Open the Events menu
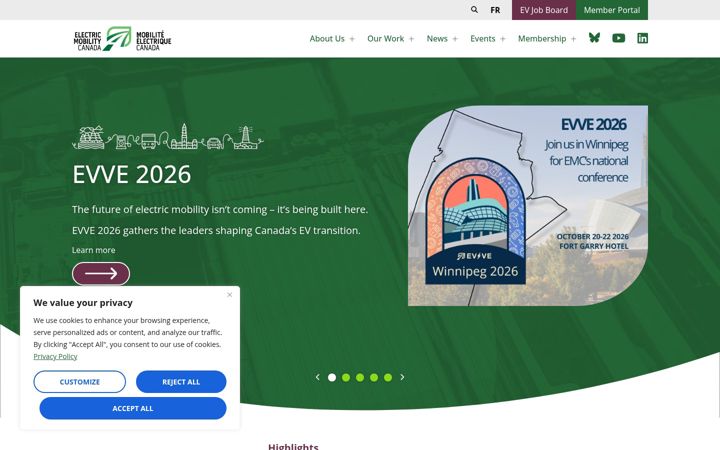This screenshot has height=450, width=720. pyautogui.click(x=483, y=39)
